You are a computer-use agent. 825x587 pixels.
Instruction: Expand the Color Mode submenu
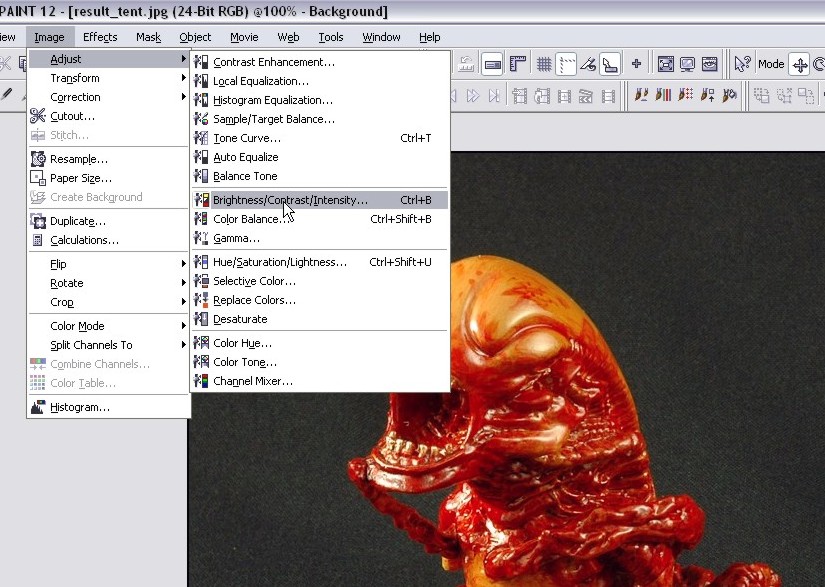(x=108, y=326)
